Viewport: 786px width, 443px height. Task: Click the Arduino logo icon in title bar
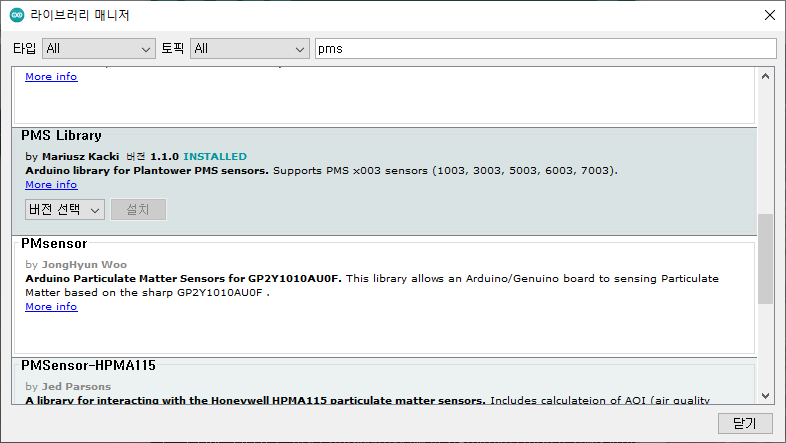pos(17,15)
